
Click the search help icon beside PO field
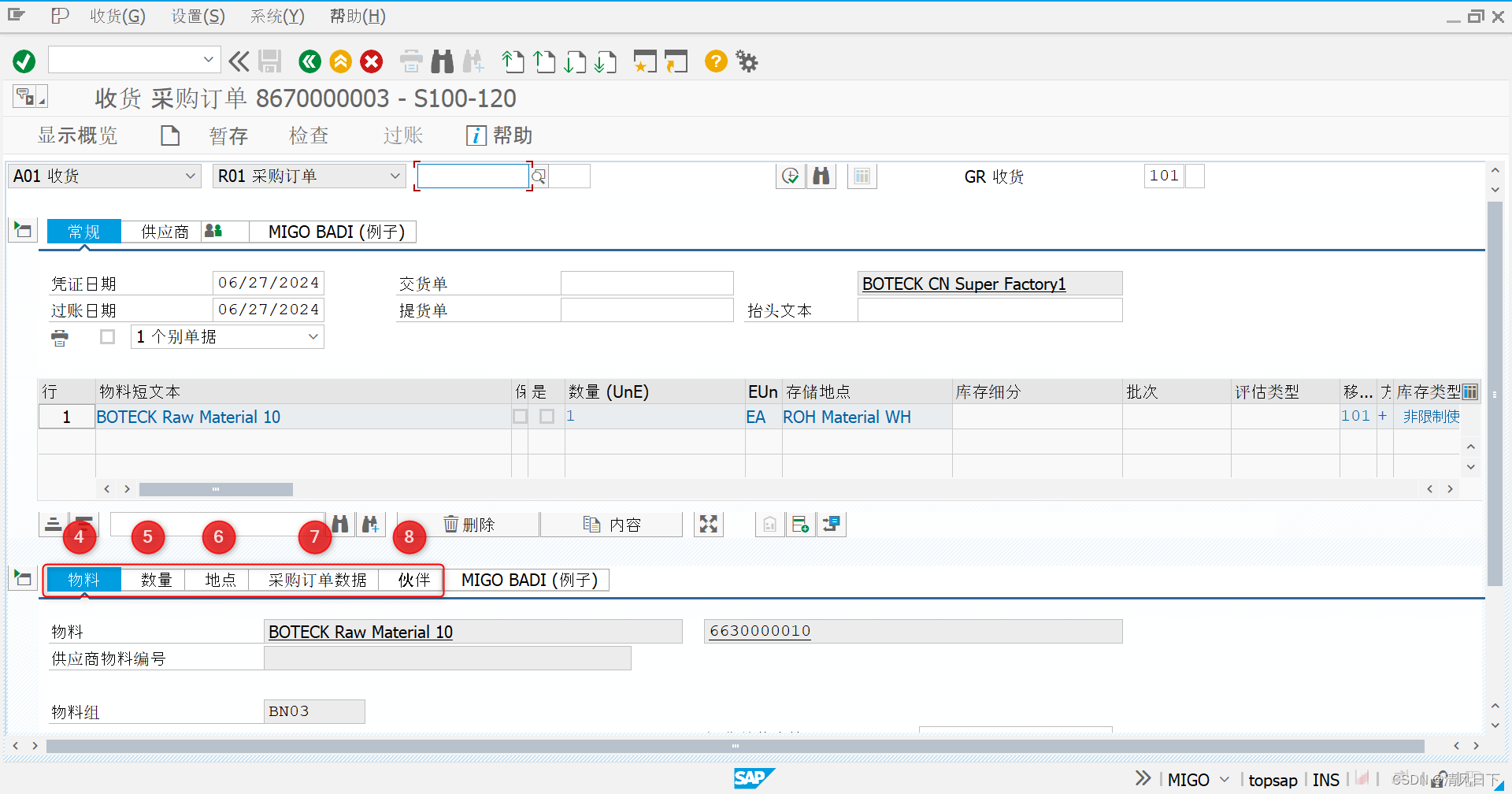(539, 176)
